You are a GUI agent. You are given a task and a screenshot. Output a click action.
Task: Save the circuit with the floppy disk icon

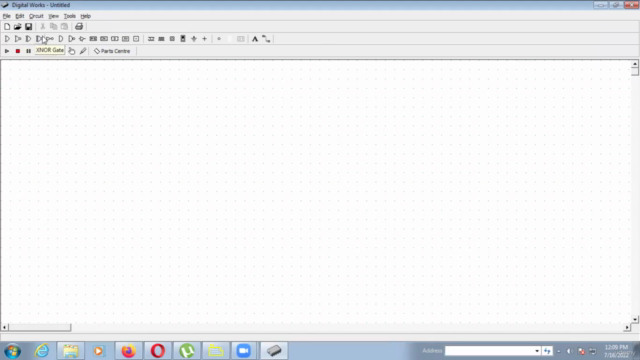(28, 27)
